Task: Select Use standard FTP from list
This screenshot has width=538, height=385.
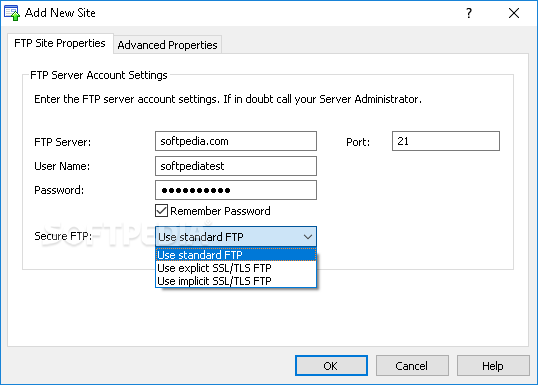Action: [x=236, y=255]
